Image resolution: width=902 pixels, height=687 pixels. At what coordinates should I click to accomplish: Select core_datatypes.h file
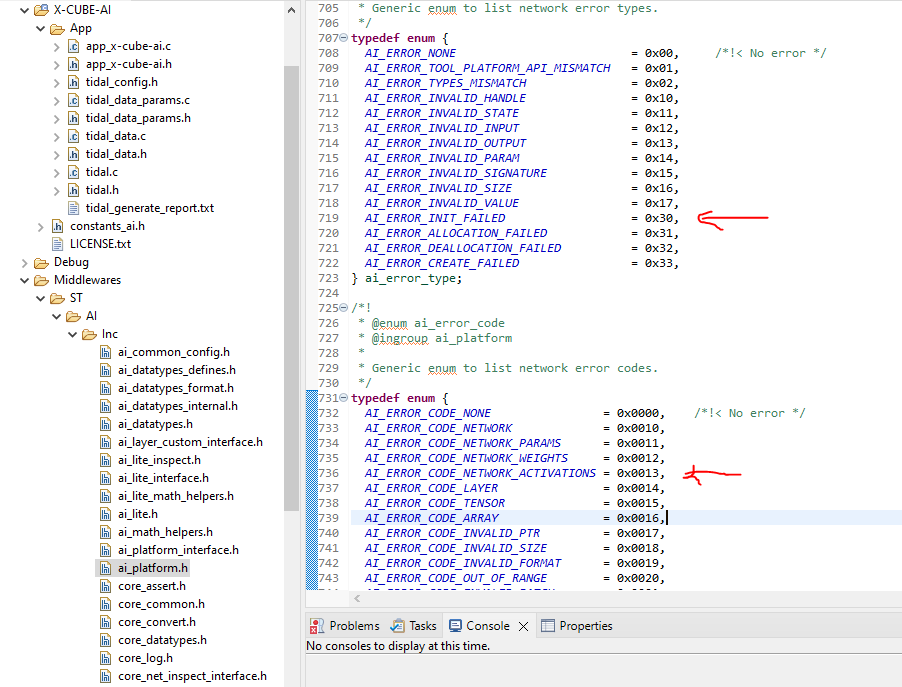pyautogui.click(x=162, y=640)
